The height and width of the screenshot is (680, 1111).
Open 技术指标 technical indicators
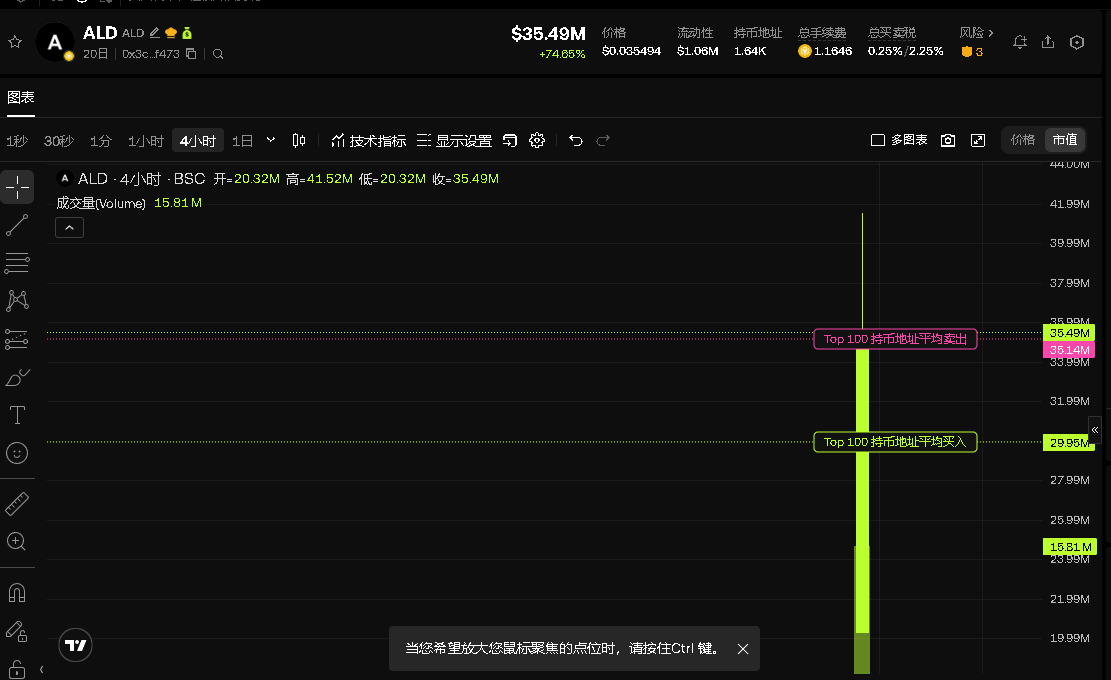pos(368,140)
